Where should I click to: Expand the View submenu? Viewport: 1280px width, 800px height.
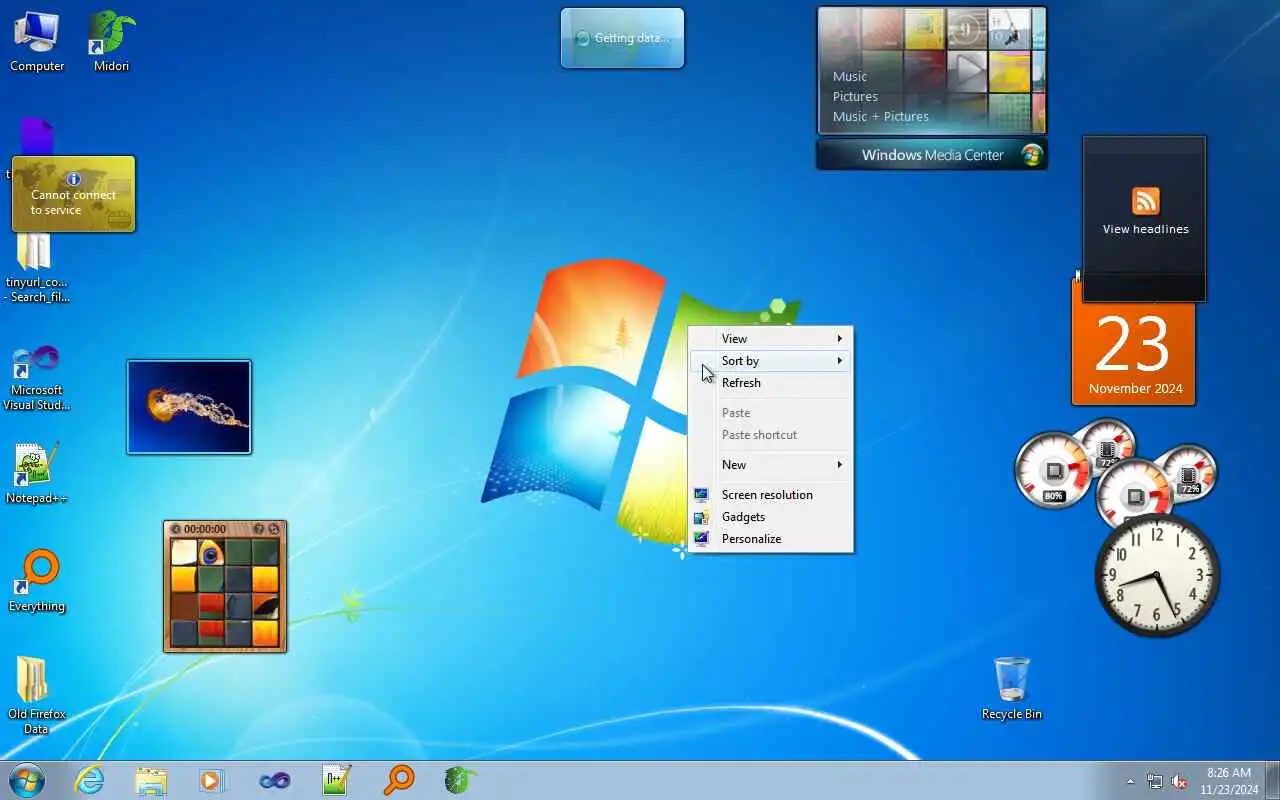(x=771, y=338)
